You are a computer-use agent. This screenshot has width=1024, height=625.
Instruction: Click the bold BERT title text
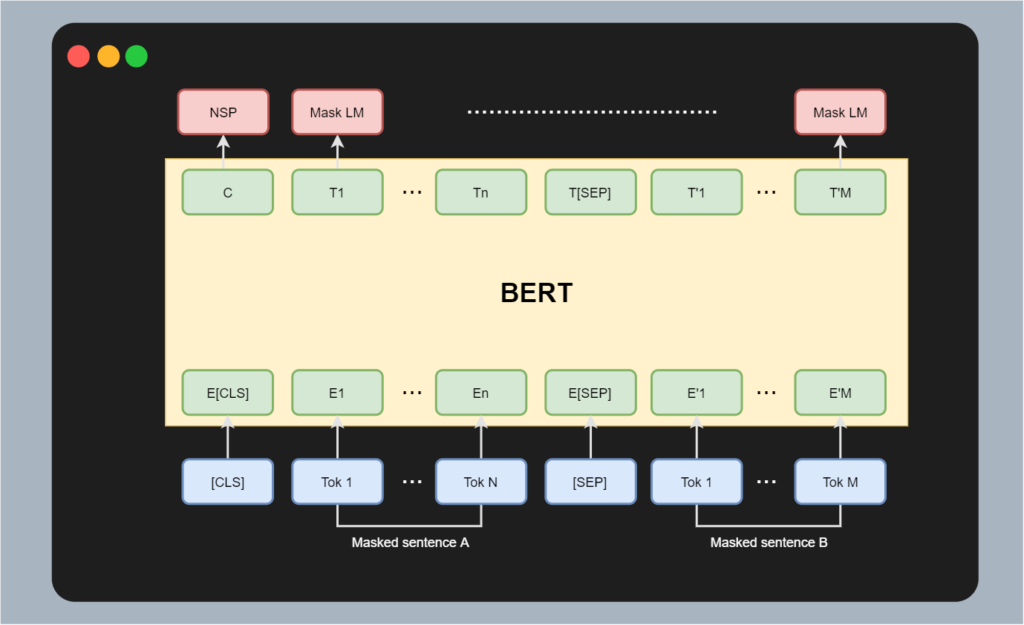[536, 293]
